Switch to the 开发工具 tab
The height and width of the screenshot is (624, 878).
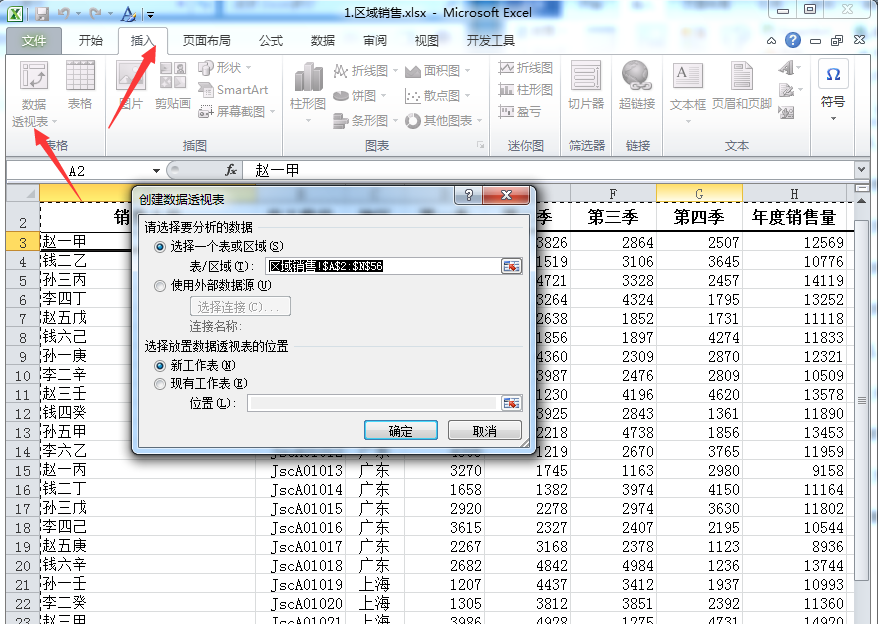click(x=491, y=41)
